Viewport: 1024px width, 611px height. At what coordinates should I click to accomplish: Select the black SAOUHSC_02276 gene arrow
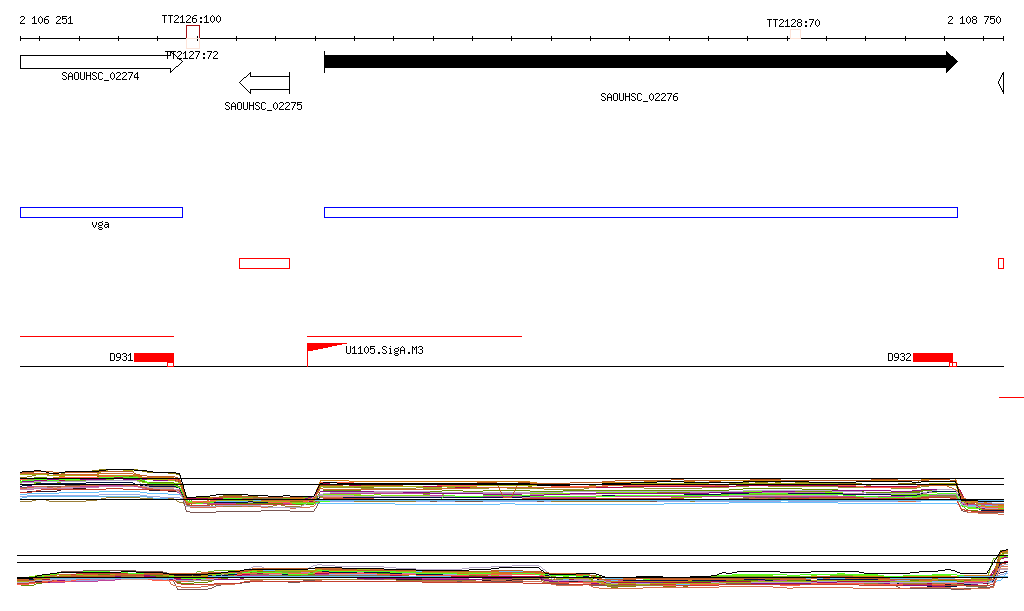pyautogui.click(x=641, y=62)
